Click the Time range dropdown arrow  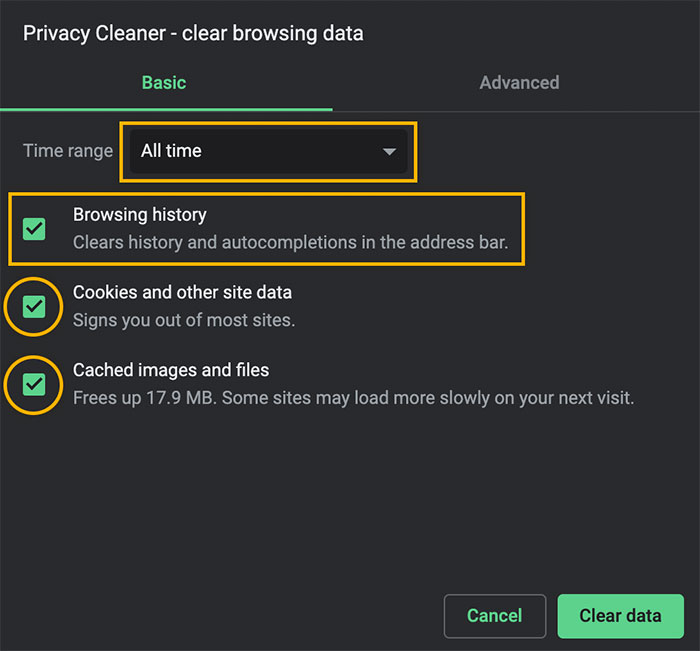click(389, 152)
